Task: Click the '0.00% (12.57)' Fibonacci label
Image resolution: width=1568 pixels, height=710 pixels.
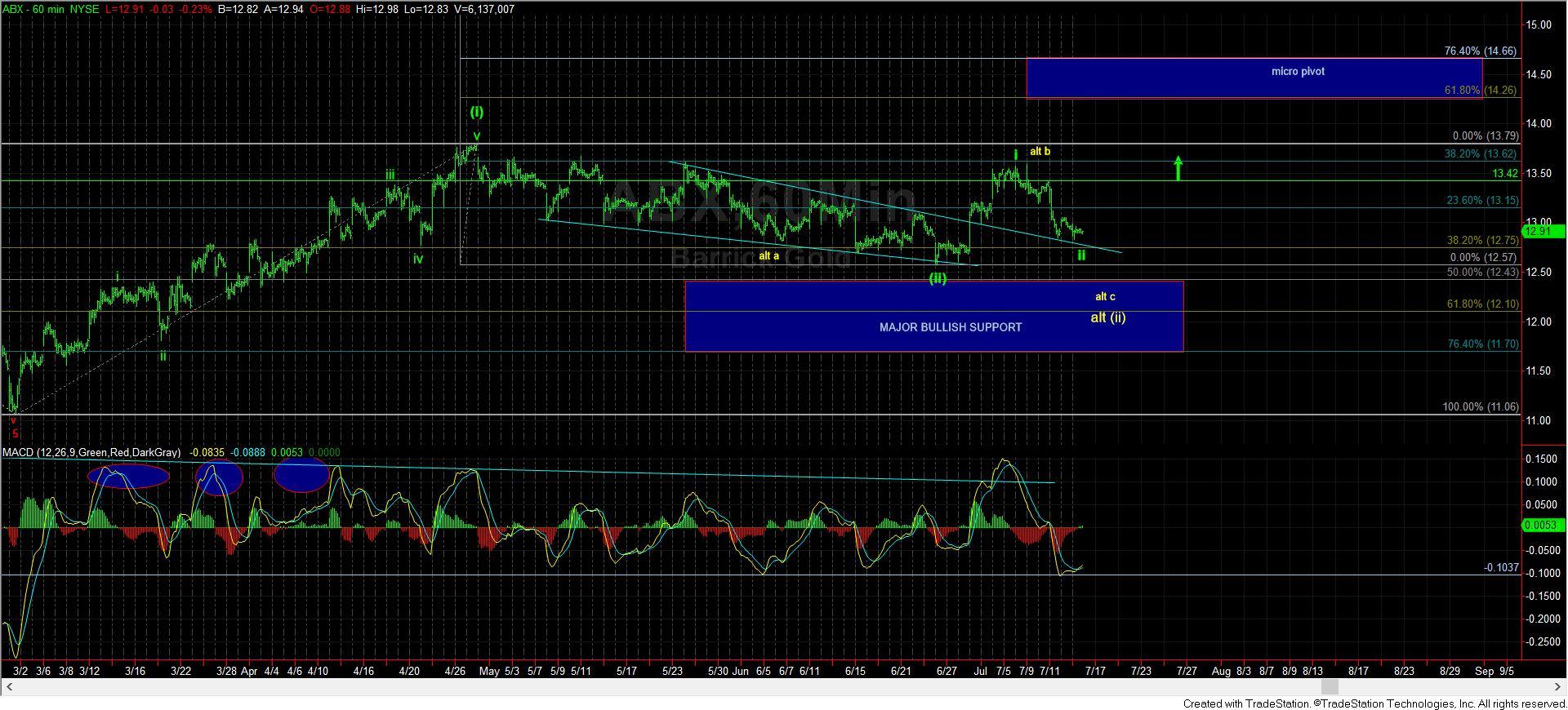Action: [1486, 257]
